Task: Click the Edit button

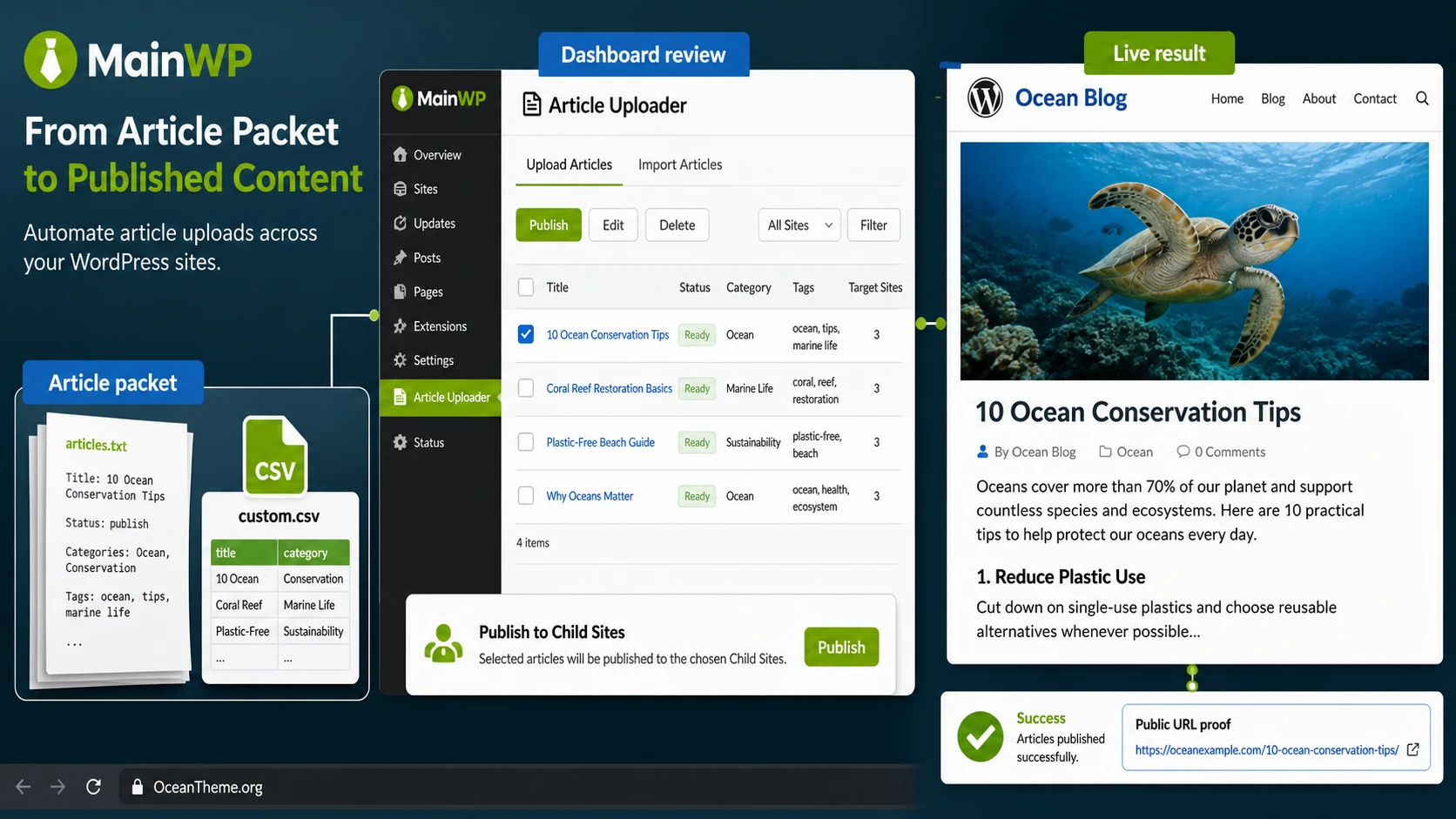Action: pos(613,225)
